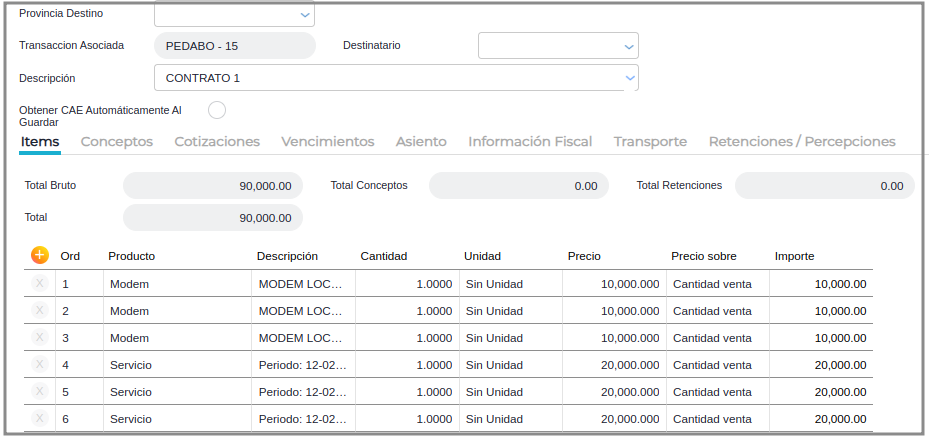
Task: Click the orange add item plus icon
Action: pyautogui.click(x=40, y=255)
